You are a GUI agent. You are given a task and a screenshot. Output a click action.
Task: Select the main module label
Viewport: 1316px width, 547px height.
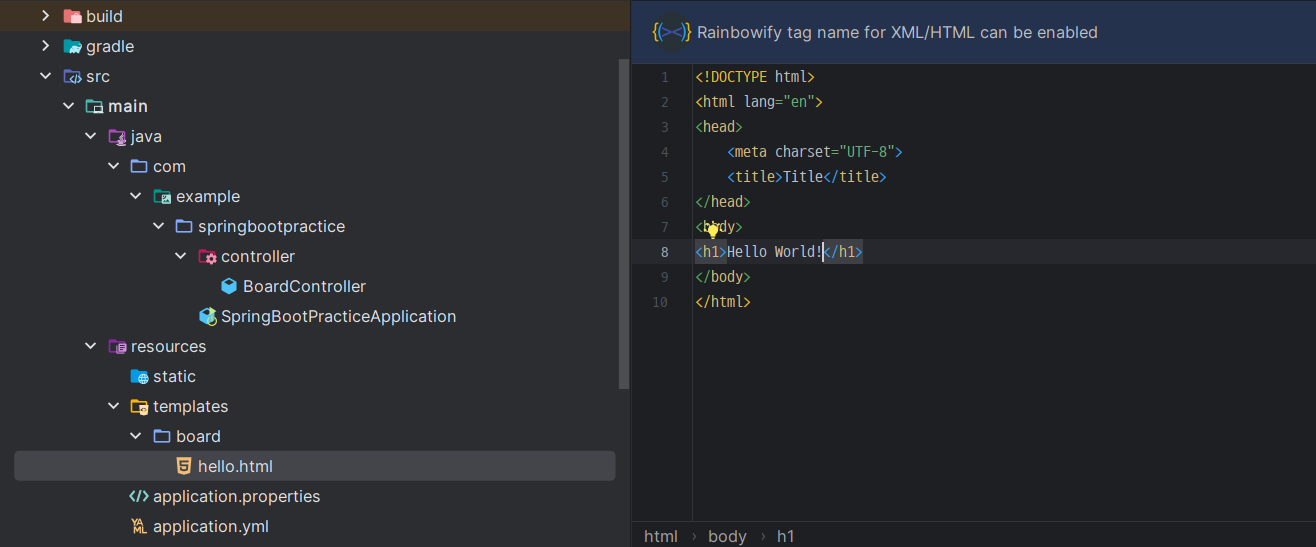click(128, 106)
